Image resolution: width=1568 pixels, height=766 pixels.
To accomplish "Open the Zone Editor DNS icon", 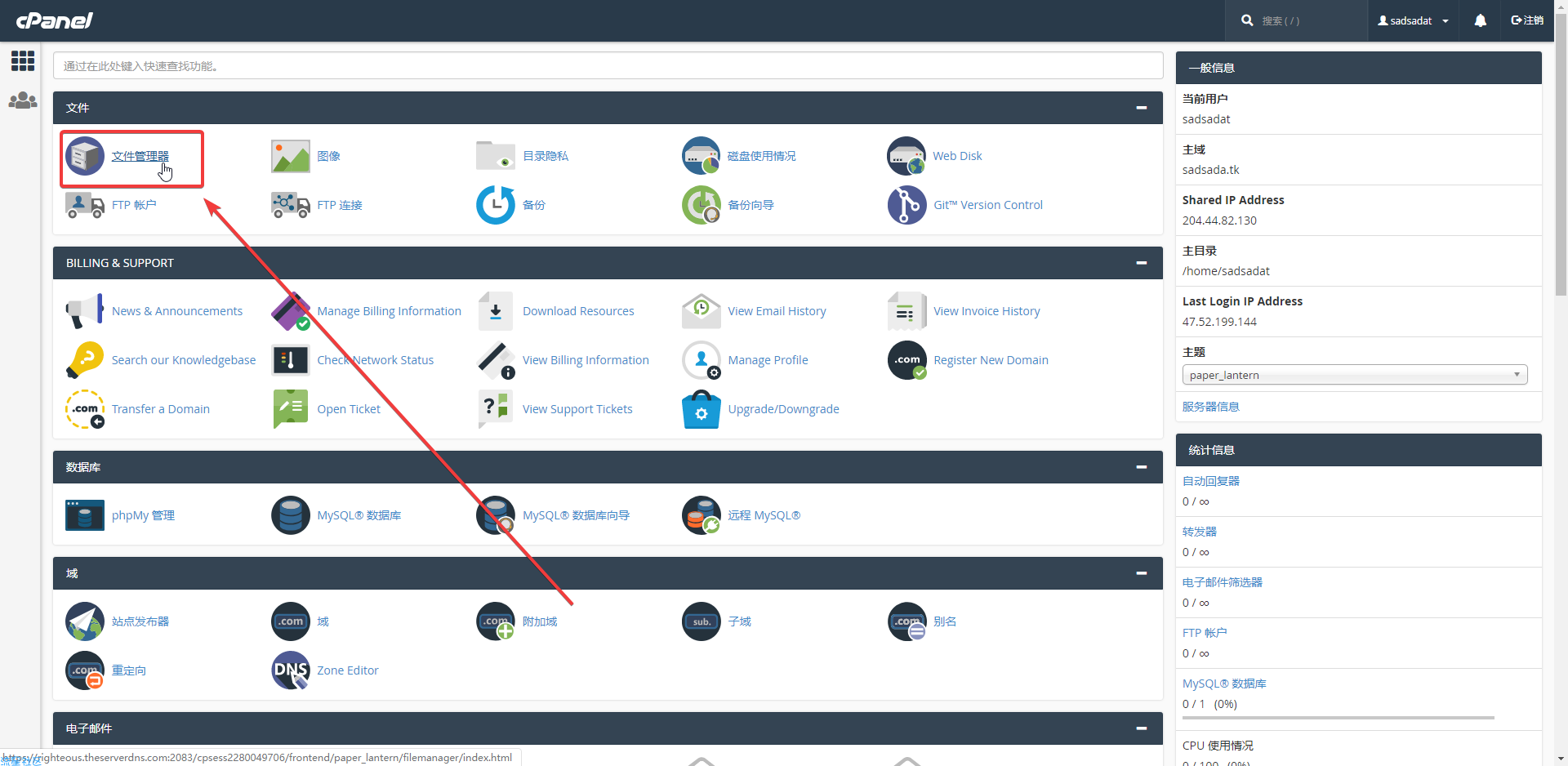I will pos(291,670).
